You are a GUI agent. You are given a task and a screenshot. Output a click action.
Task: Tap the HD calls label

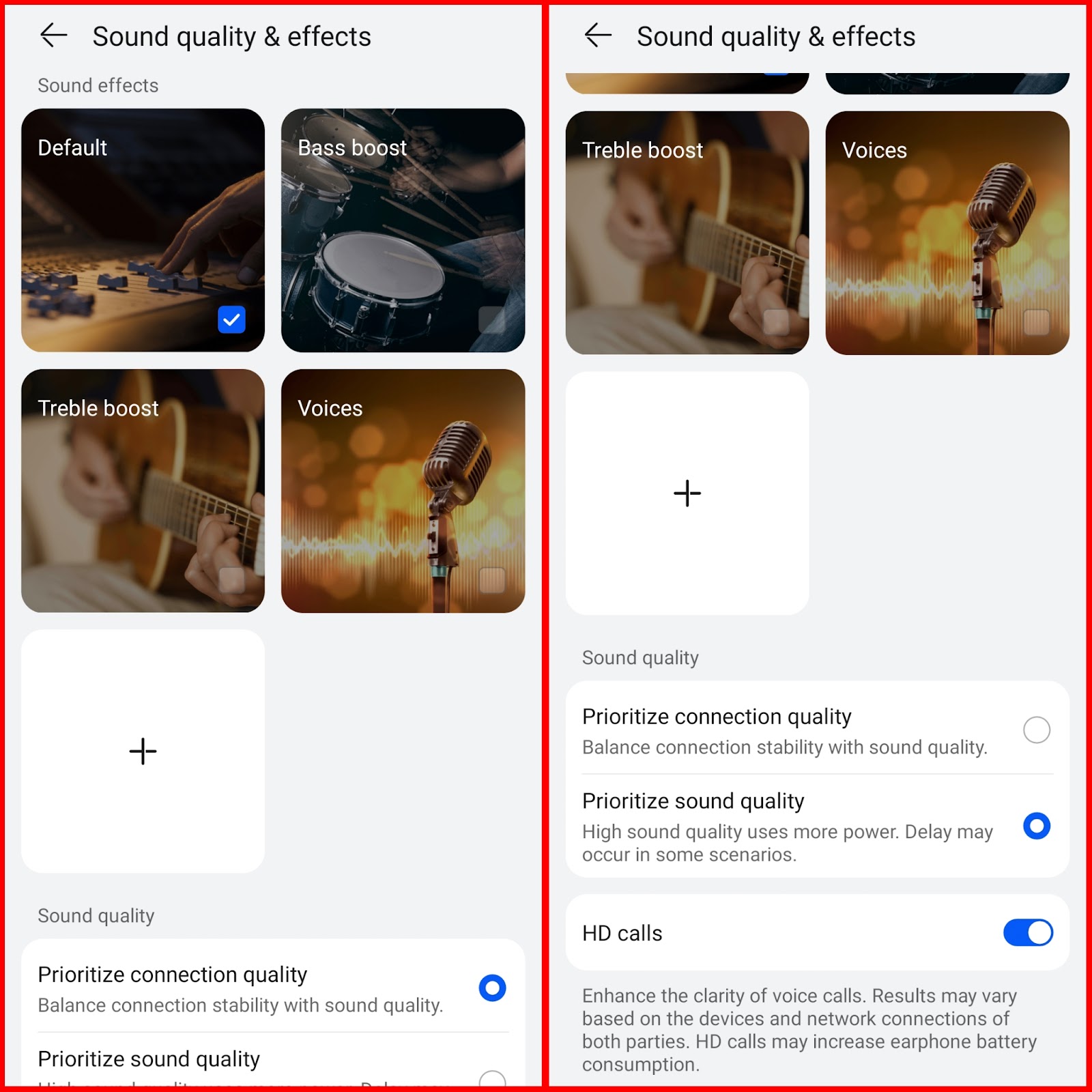[x=622, y=933]
